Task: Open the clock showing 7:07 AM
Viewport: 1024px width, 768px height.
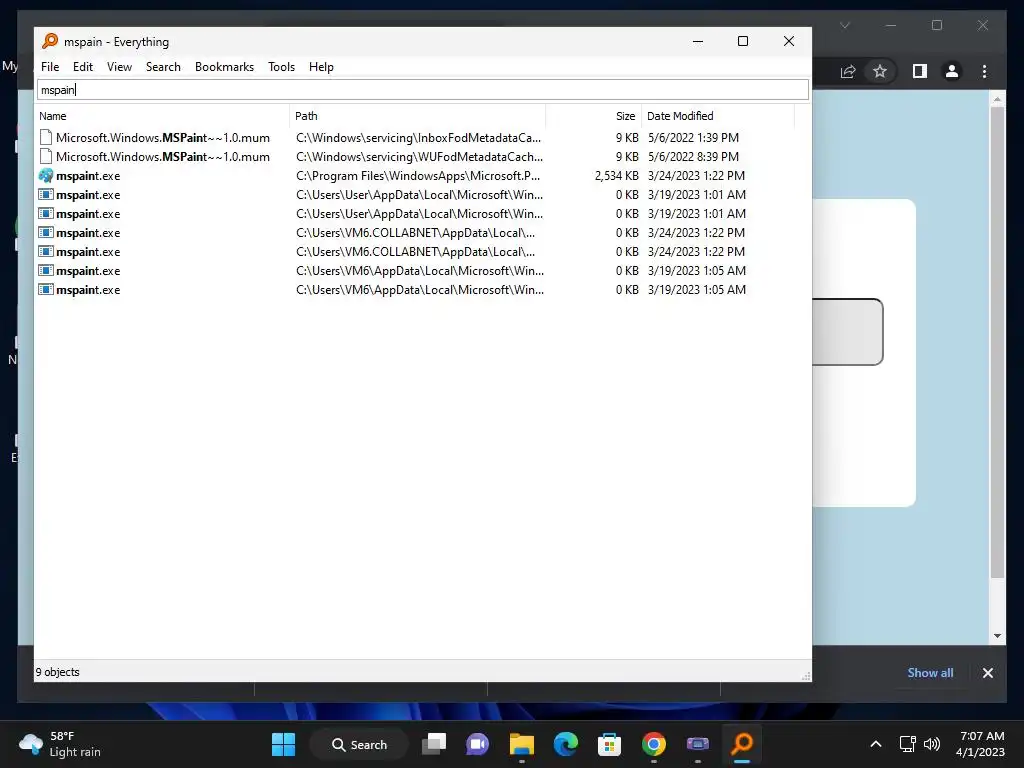Action: [x=980, y=744]
